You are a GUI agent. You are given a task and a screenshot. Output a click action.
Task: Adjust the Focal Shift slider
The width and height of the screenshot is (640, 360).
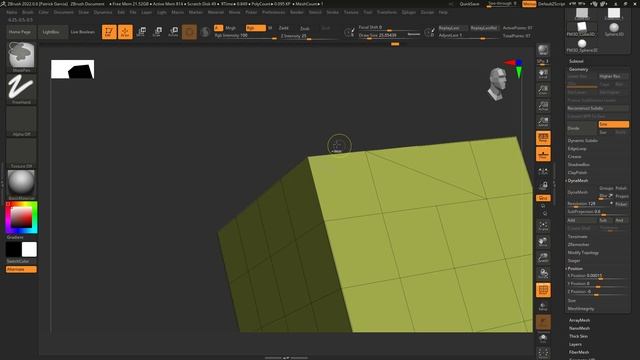(x=389, y=28)
